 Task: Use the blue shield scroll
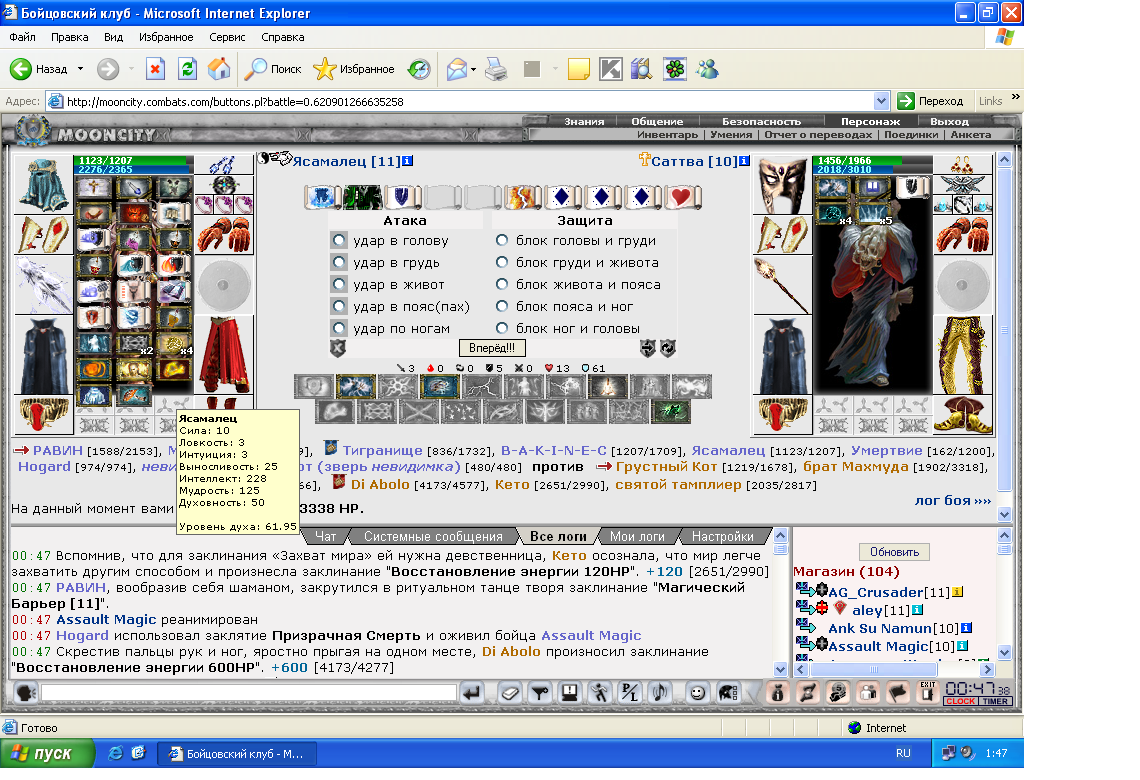(402, 196)
